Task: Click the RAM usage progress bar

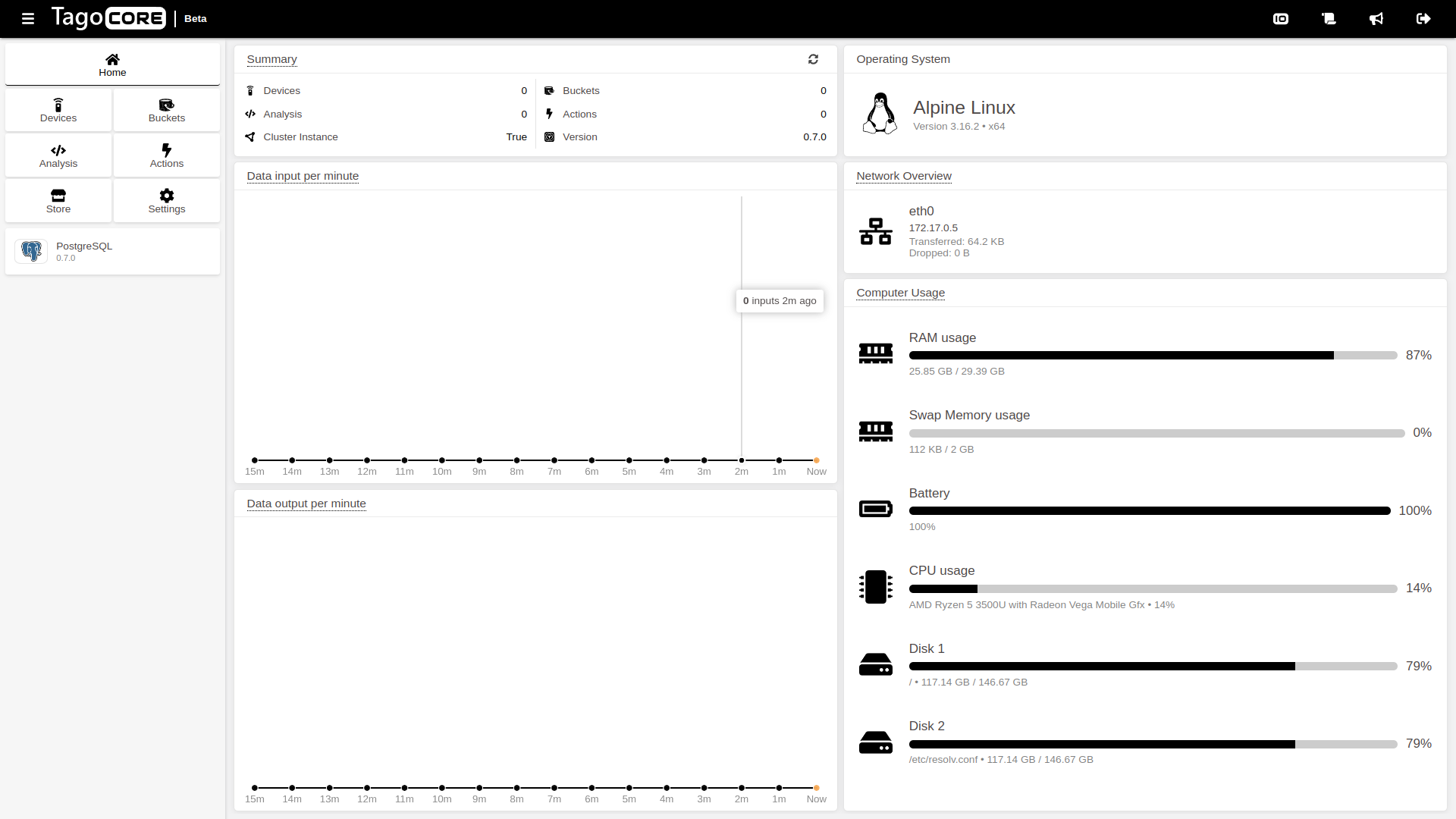Action: click(1152, 356)
